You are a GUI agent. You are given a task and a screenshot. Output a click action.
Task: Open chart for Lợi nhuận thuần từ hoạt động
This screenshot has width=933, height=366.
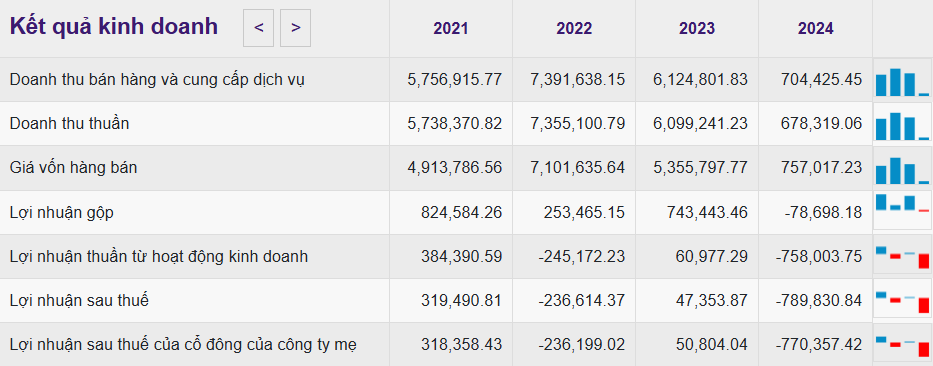902,256
